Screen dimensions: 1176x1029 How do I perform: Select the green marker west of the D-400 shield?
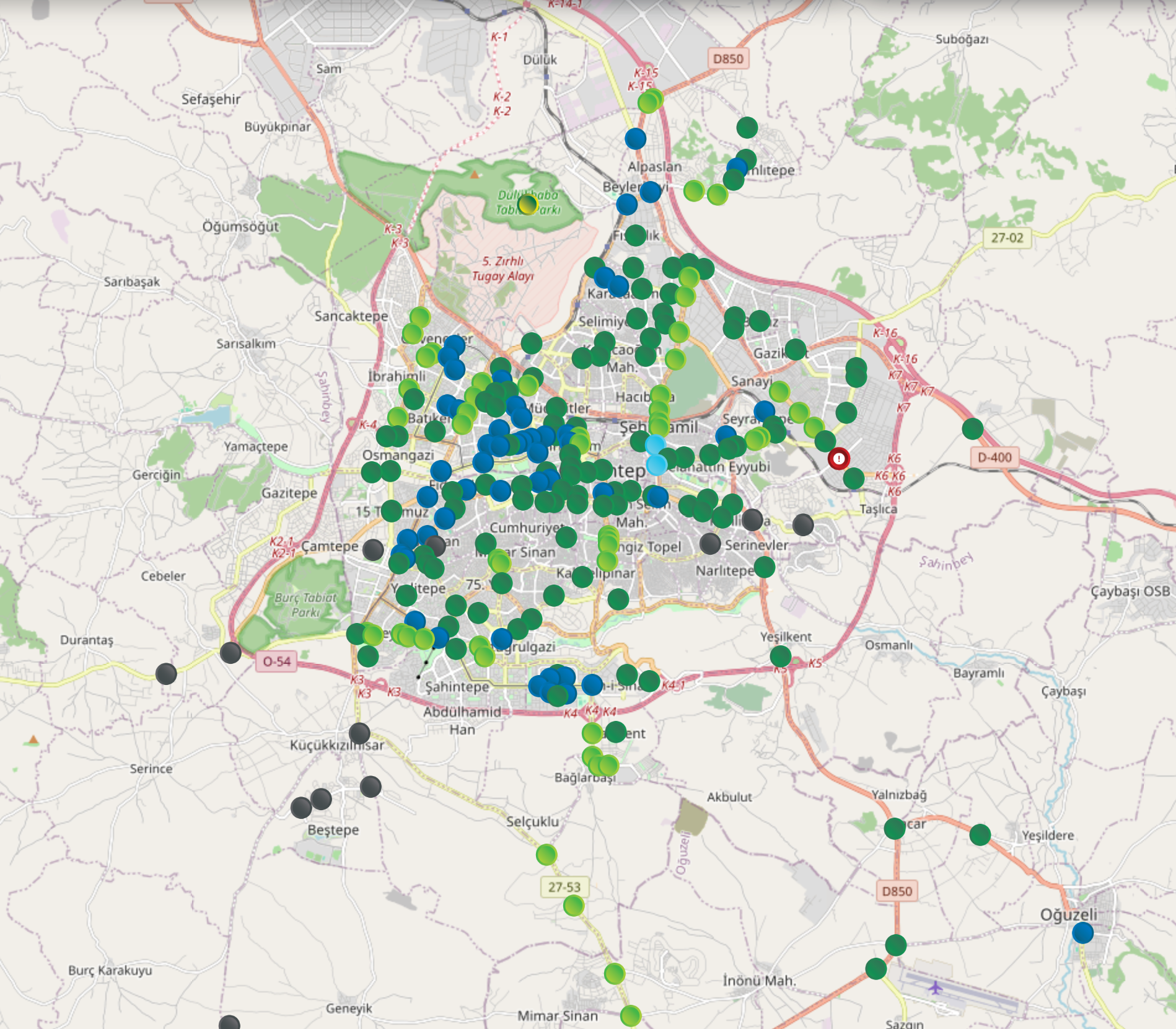[x=973, y=428]
